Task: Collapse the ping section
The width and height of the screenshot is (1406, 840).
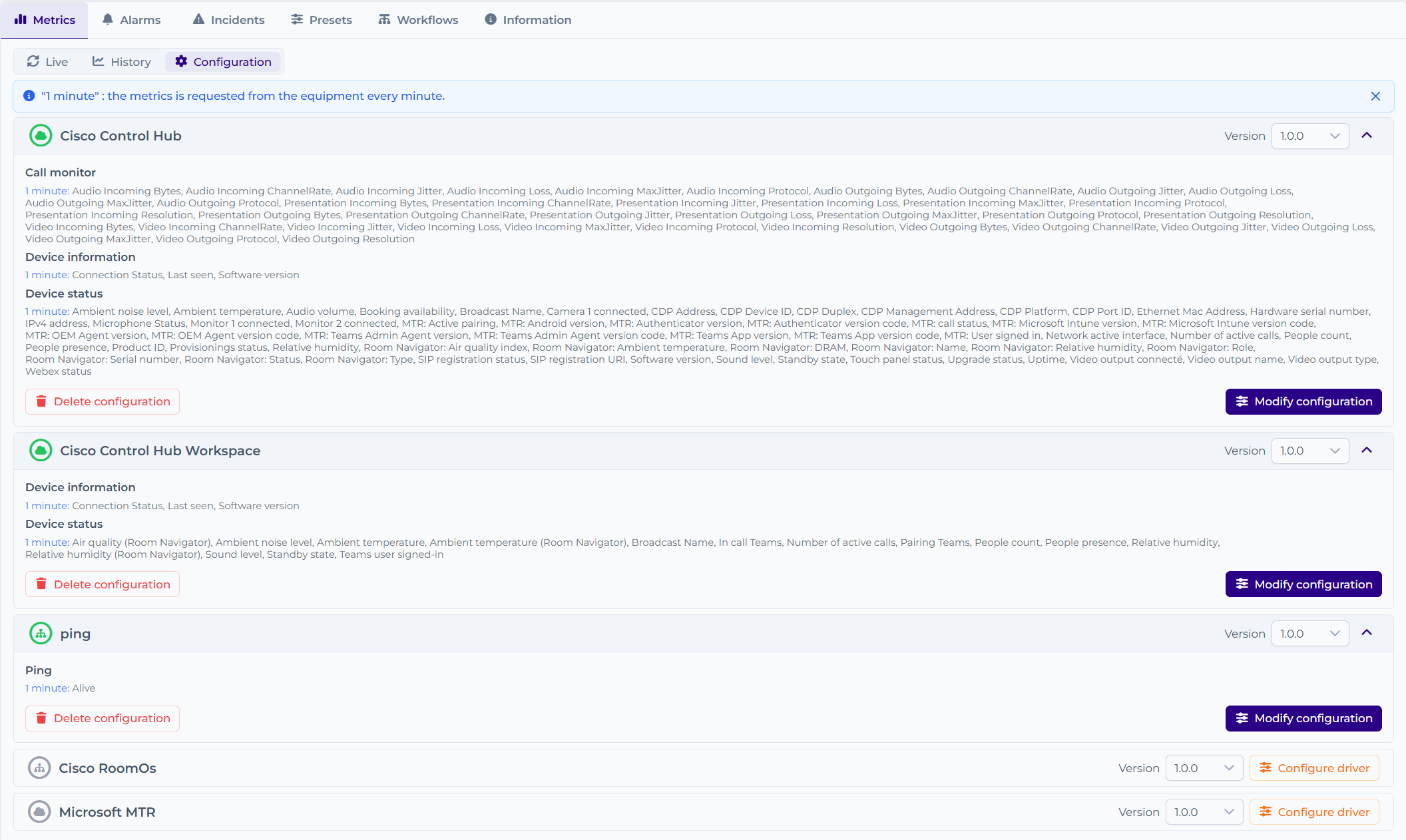Action: coord(1367,633)
